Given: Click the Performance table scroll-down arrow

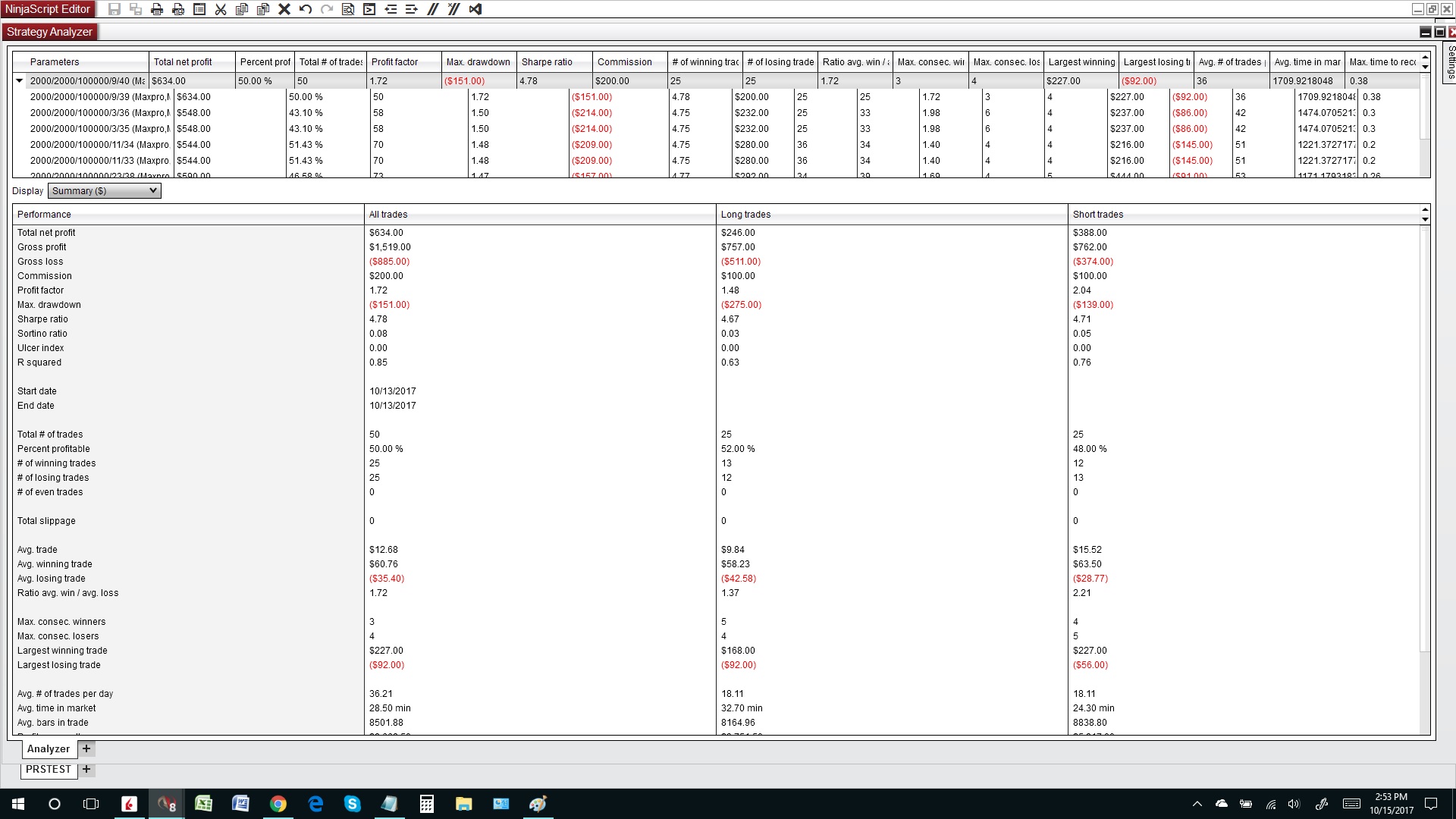Looking at the screenshot, I should pos(1425,220).
